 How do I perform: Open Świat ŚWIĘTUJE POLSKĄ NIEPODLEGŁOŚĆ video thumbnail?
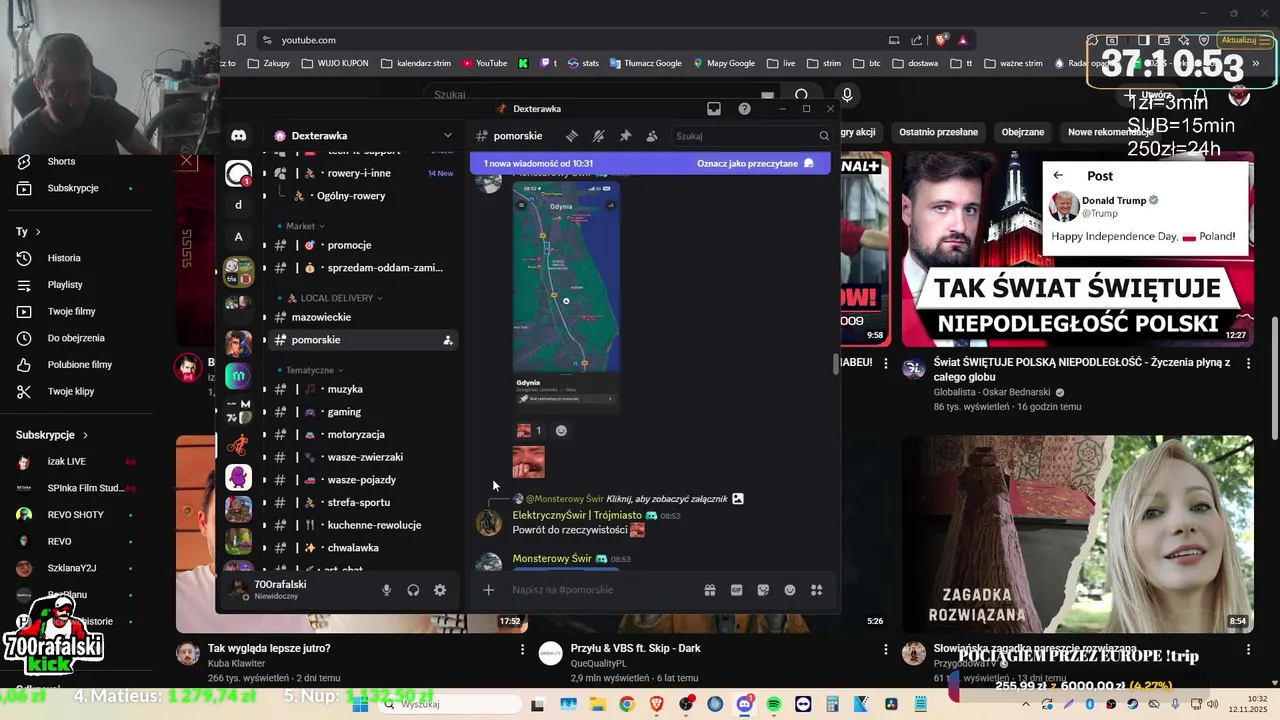click(x=1078, y=249)
